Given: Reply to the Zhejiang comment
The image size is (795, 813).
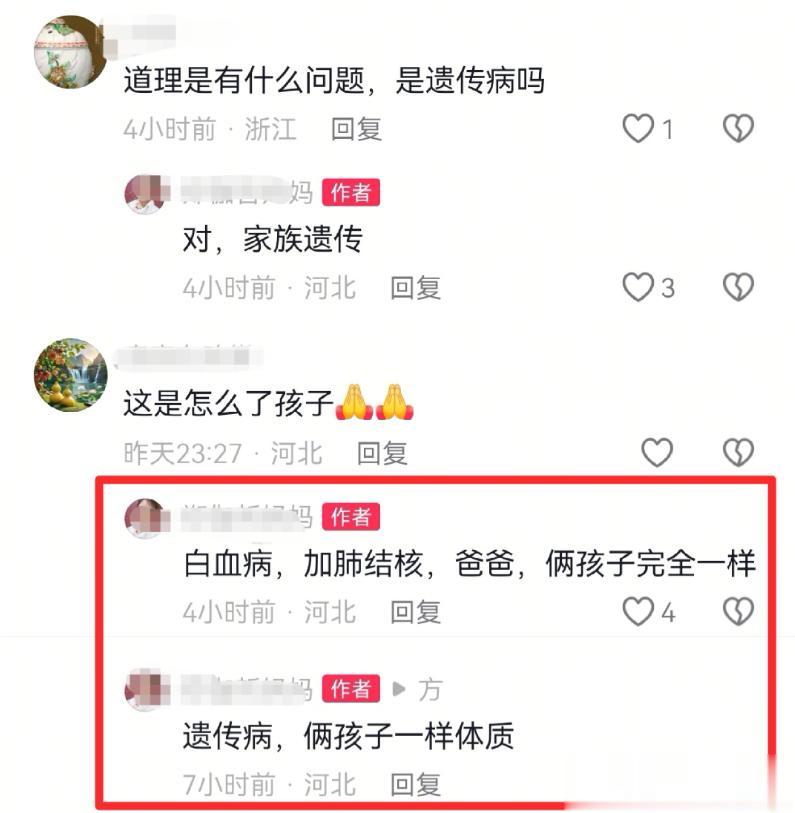Looking at the screenshot, I should pos(356,129).
